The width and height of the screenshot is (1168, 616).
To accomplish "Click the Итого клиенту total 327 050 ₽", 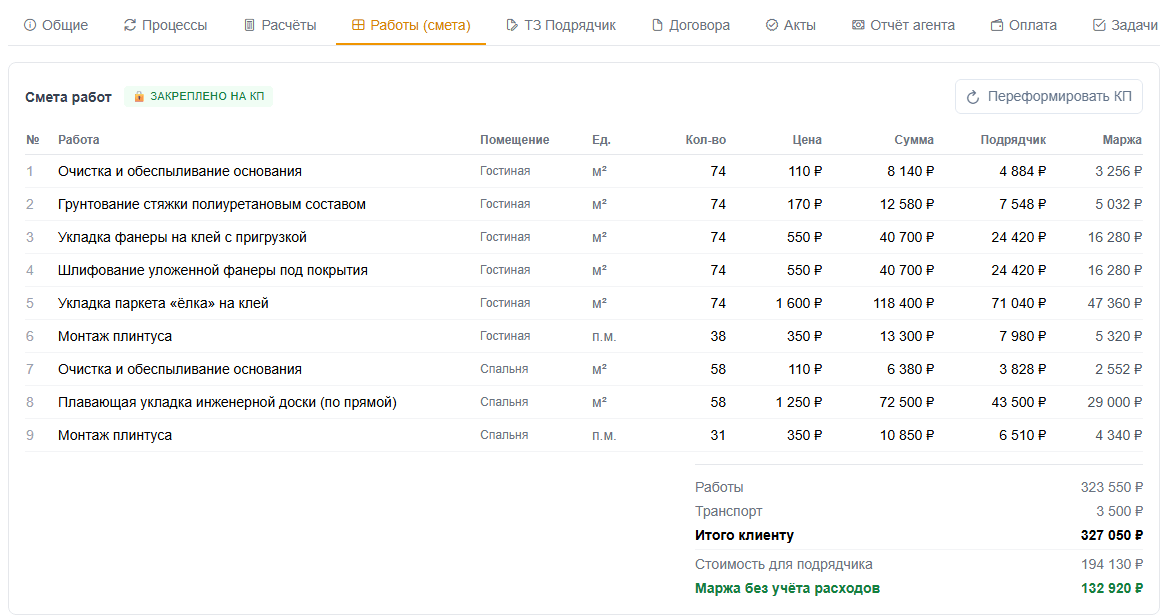I will coord(1111,536).
